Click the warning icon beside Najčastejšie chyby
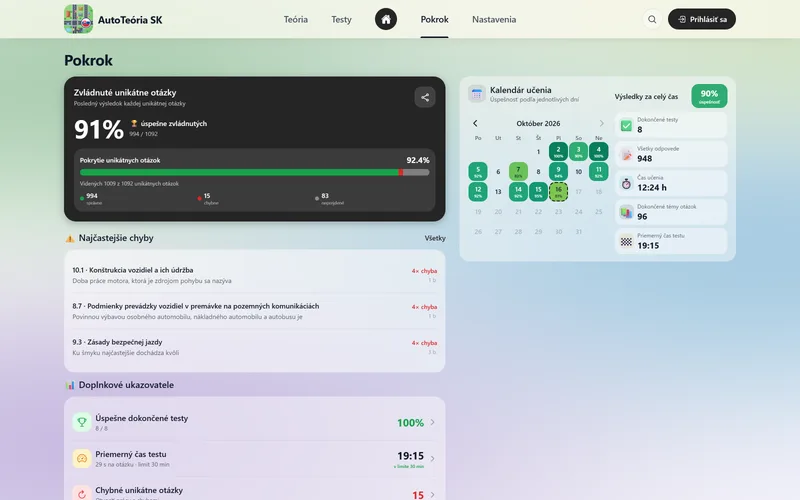This screenshot has width=800, height=500. (70, 238)
